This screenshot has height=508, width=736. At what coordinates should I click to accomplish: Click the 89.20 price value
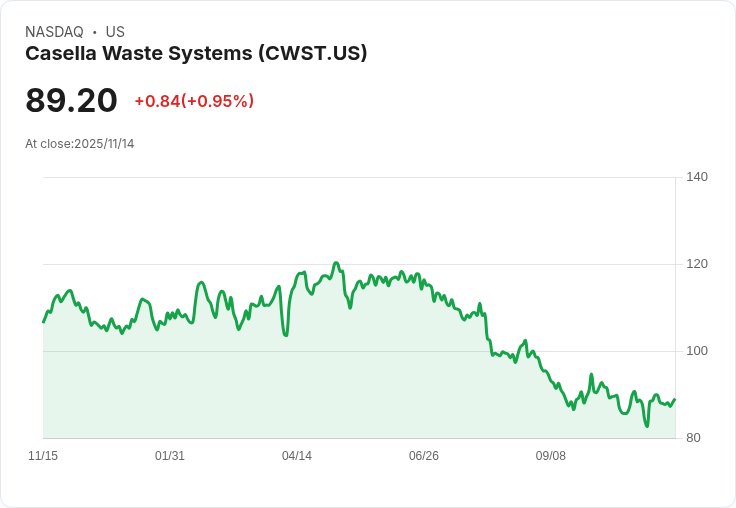(x=71, y=100)
